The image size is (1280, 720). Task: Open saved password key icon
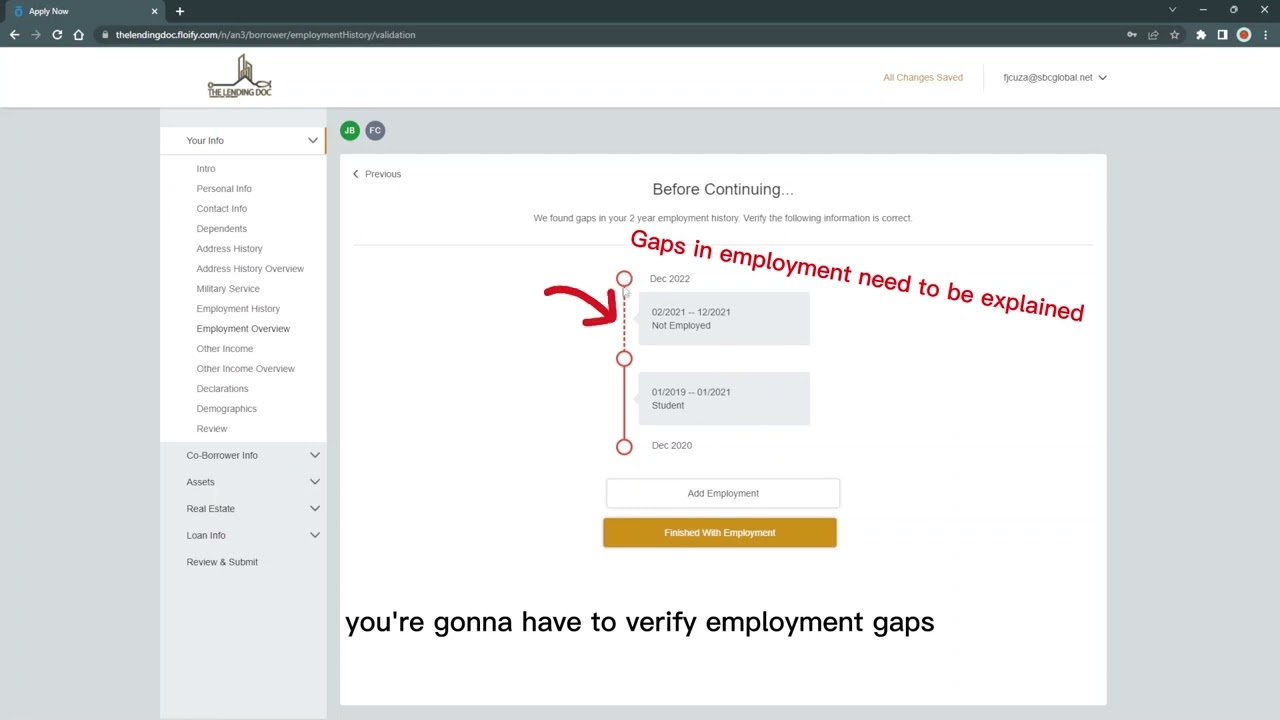tap(1132, 34)
